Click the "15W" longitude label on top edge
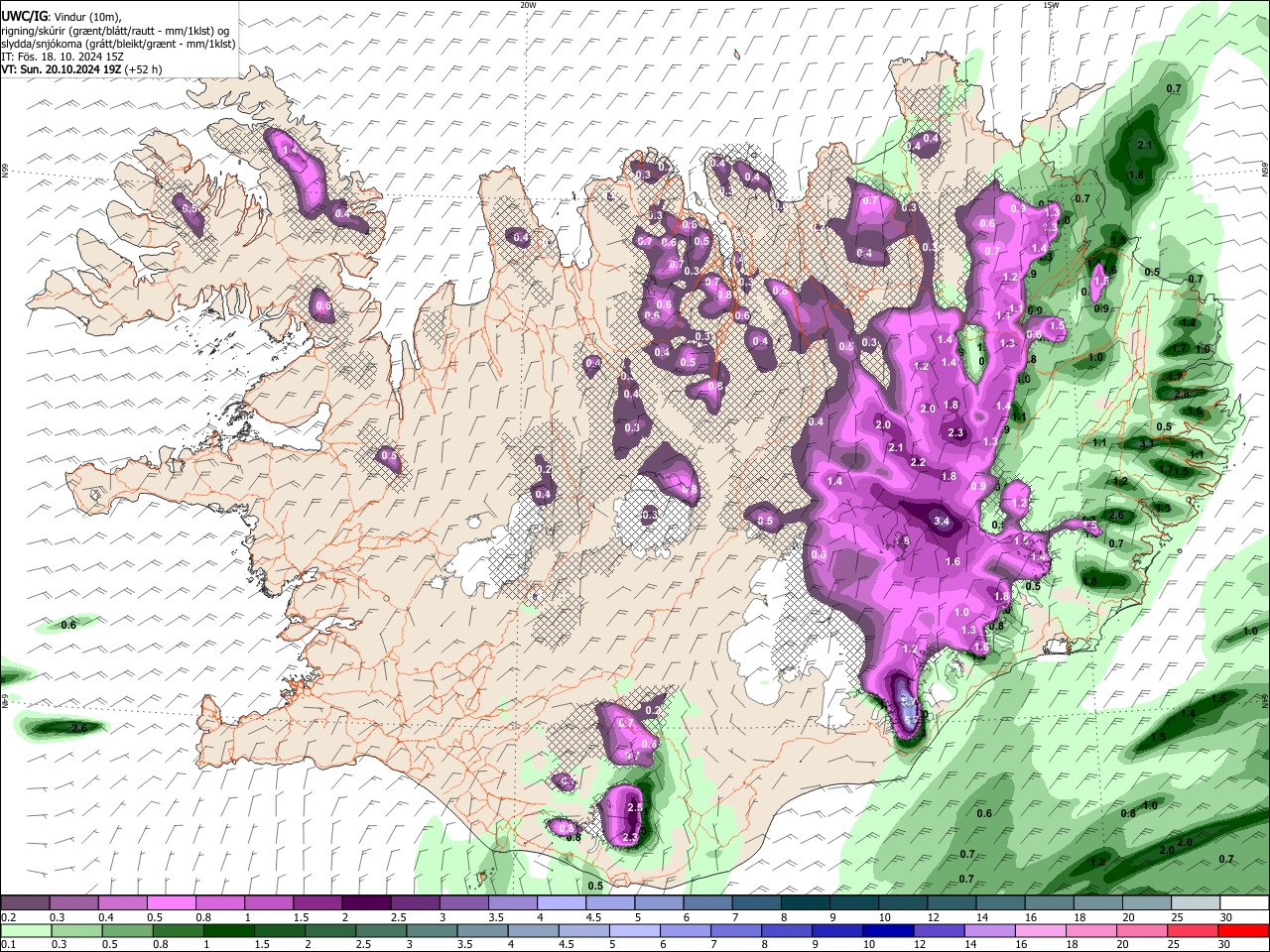1270x952 pixels. [x=1051, y=5]
